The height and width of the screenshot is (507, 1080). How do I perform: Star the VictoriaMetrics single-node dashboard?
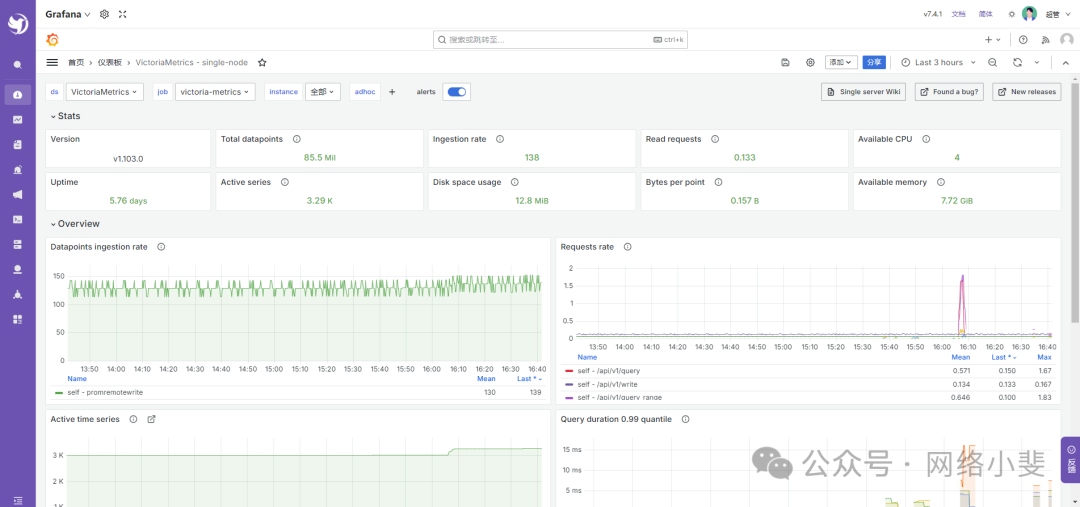(x=262, y=62)
